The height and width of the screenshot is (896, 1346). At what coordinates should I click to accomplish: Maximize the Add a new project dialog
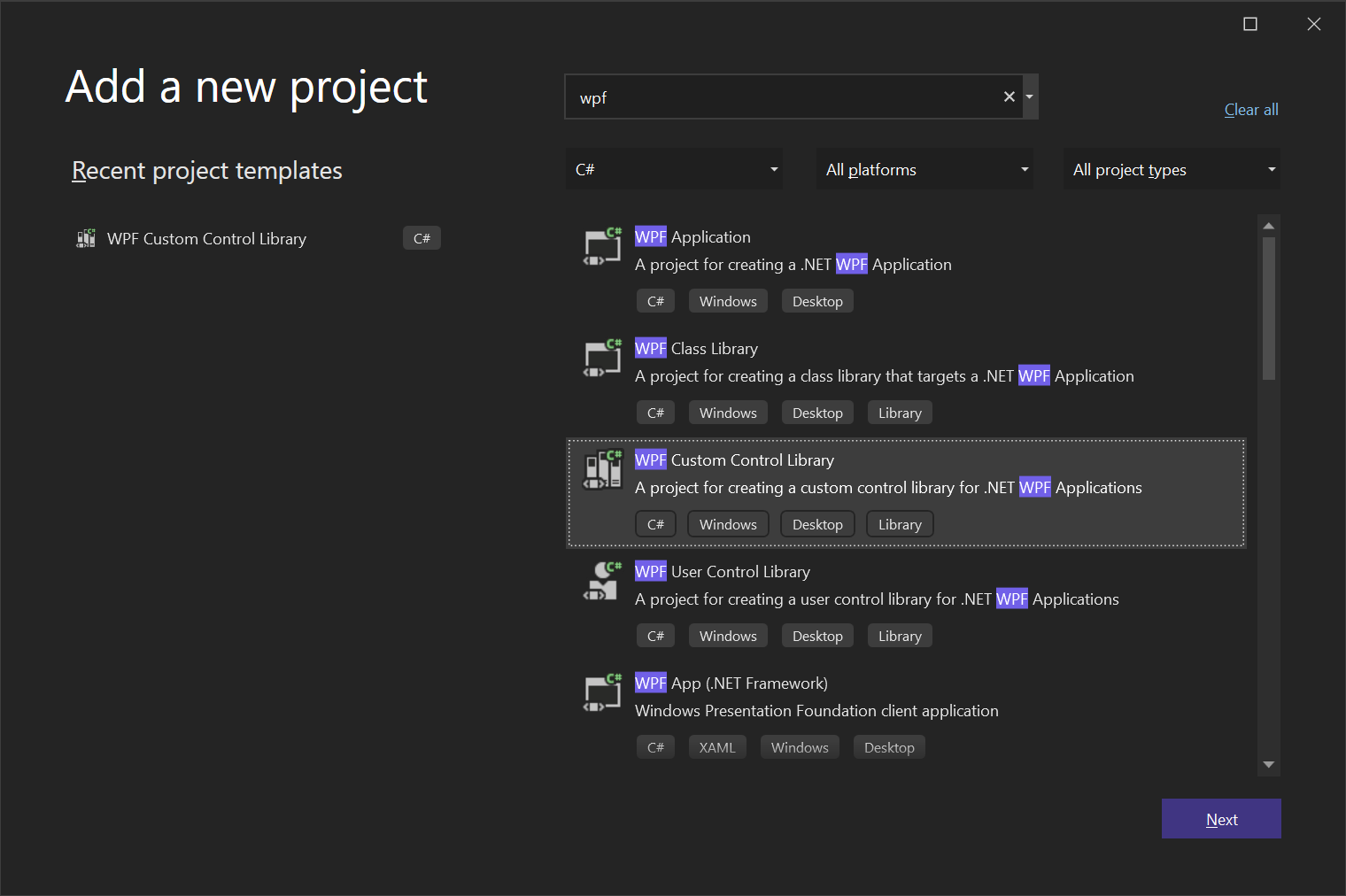tap(1250, 24)
